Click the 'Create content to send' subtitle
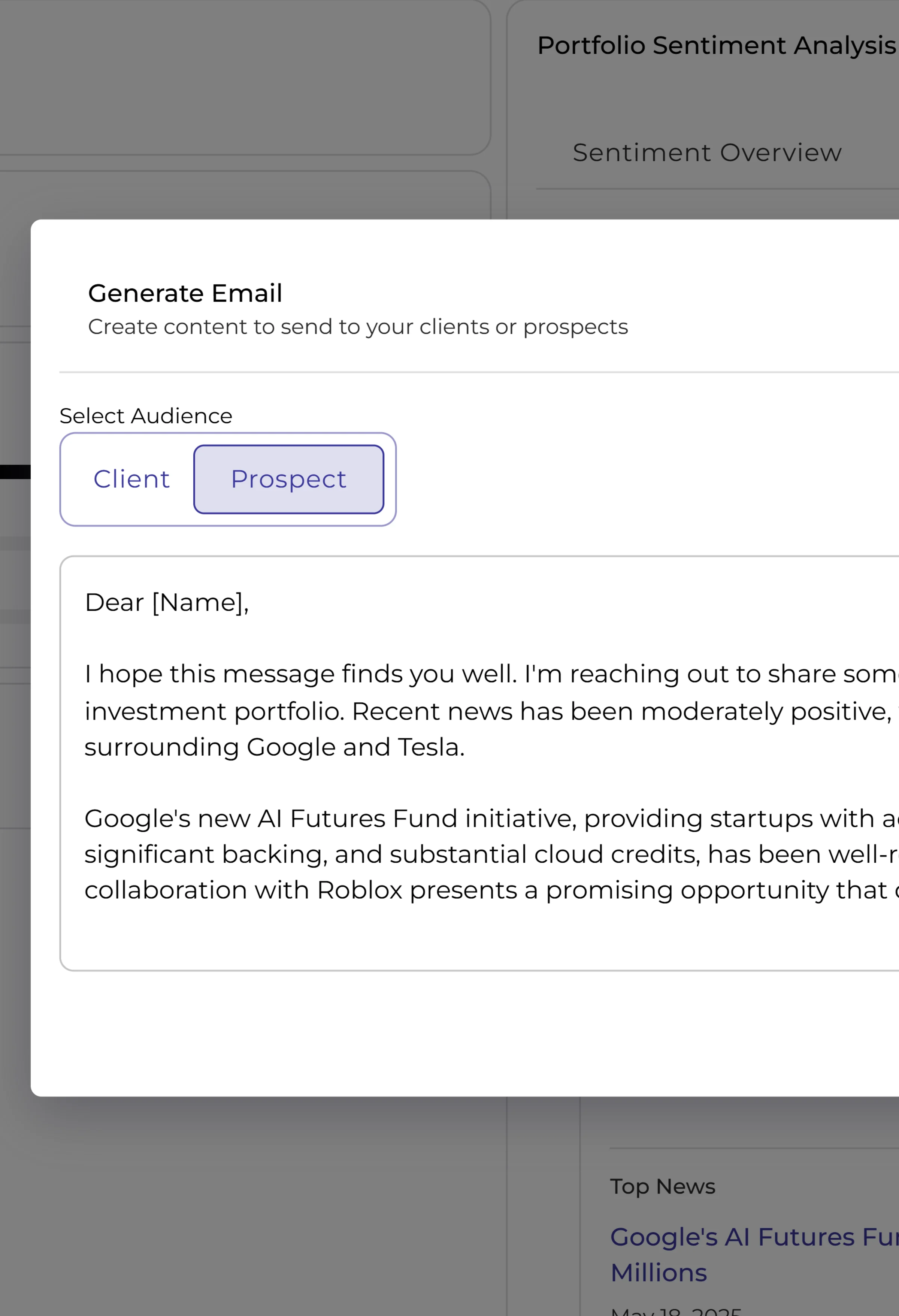This screenshot has height=1316, width=899. click(x=358, y=327)
